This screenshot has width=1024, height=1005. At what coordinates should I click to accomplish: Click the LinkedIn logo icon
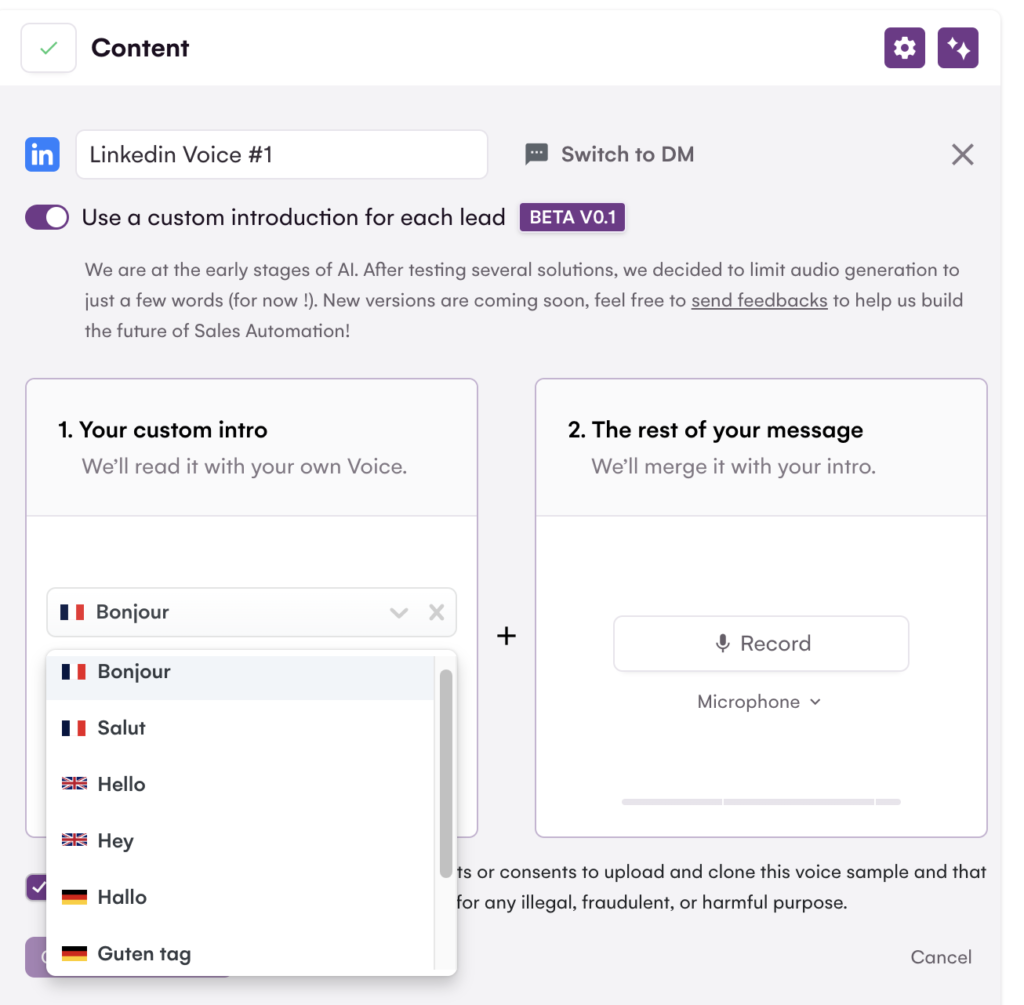point(42,155)
